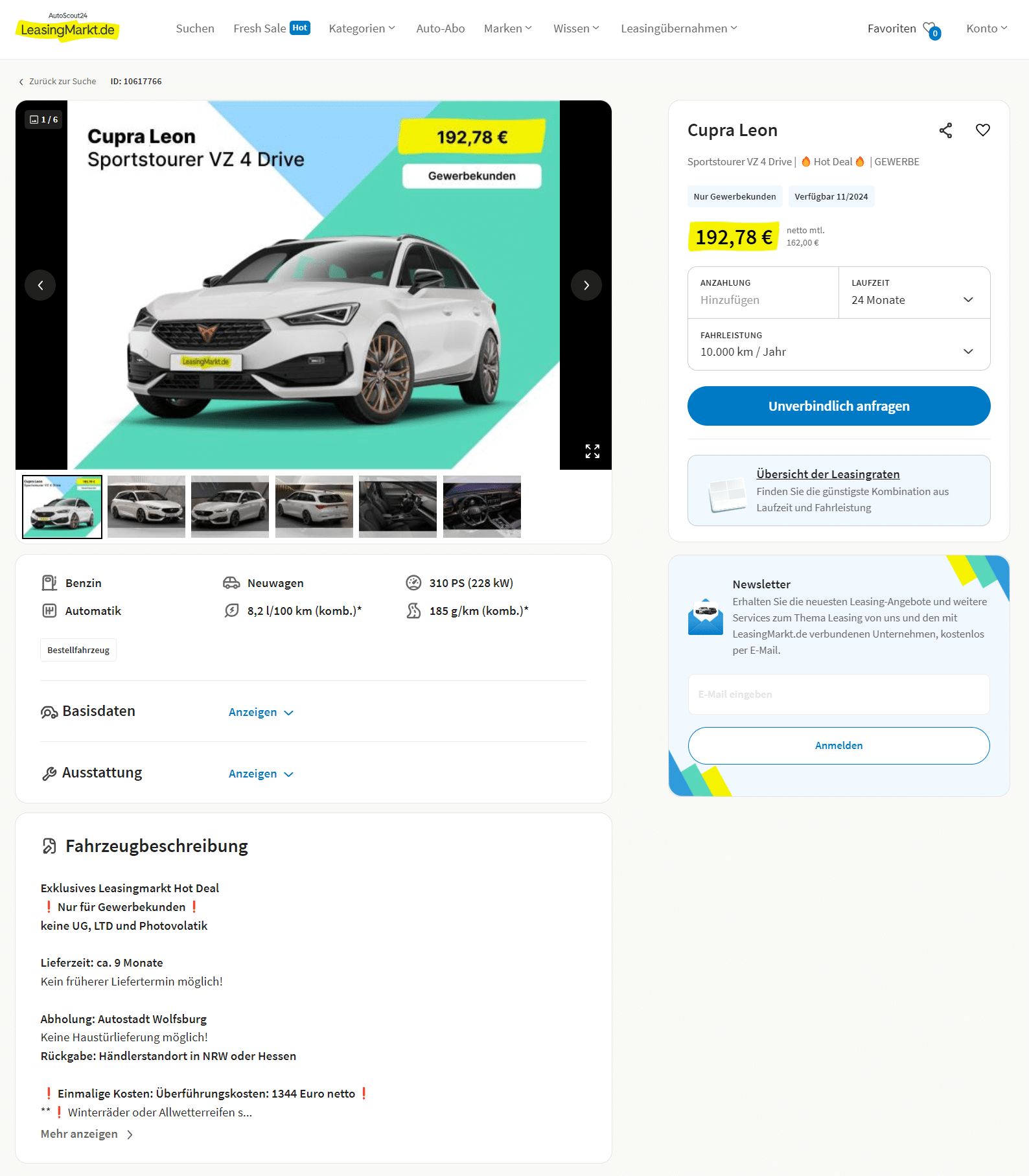Expand the Ausstattung section via Anzeigen
The width and height of the screenshot is (1029, 1176).
(260, 774)
